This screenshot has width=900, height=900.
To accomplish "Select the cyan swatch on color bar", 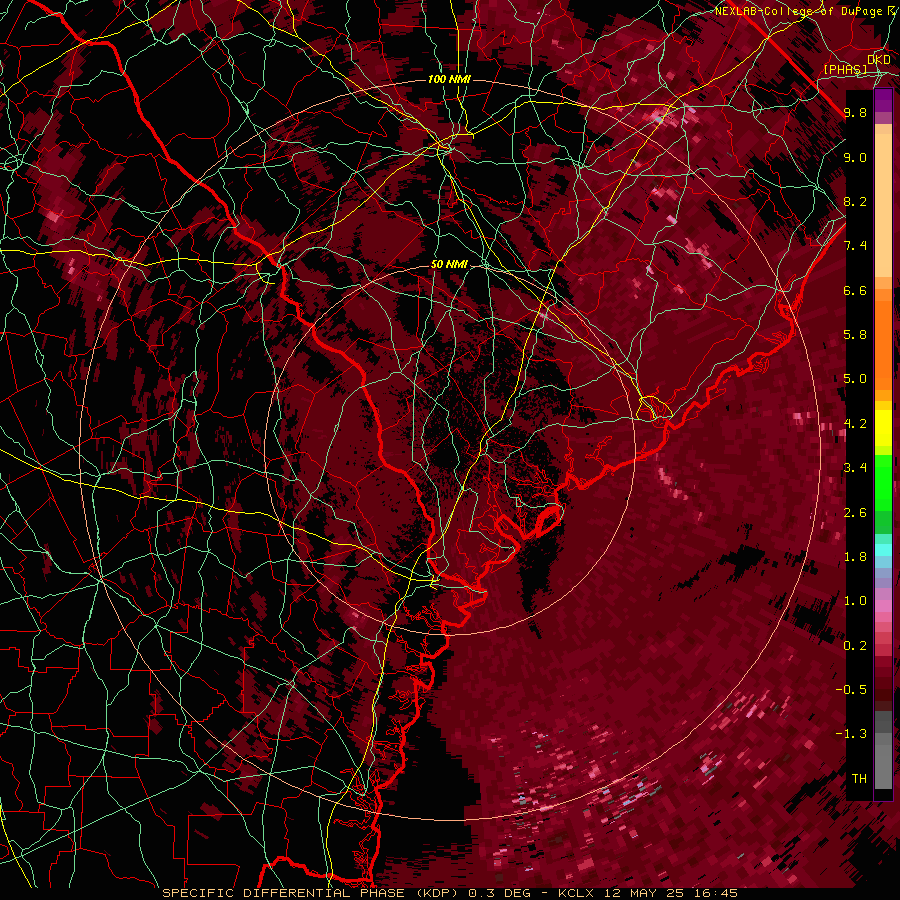I will point(883,549).
